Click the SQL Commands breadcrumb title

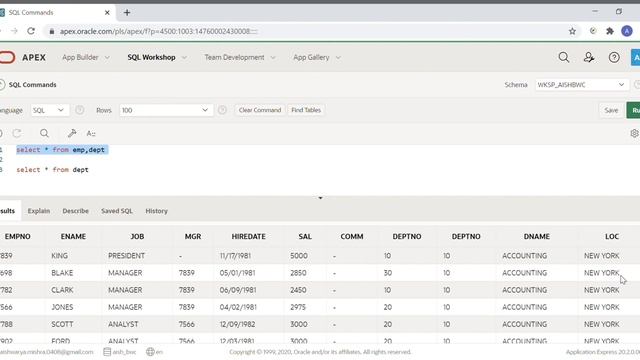click(33, 84)
